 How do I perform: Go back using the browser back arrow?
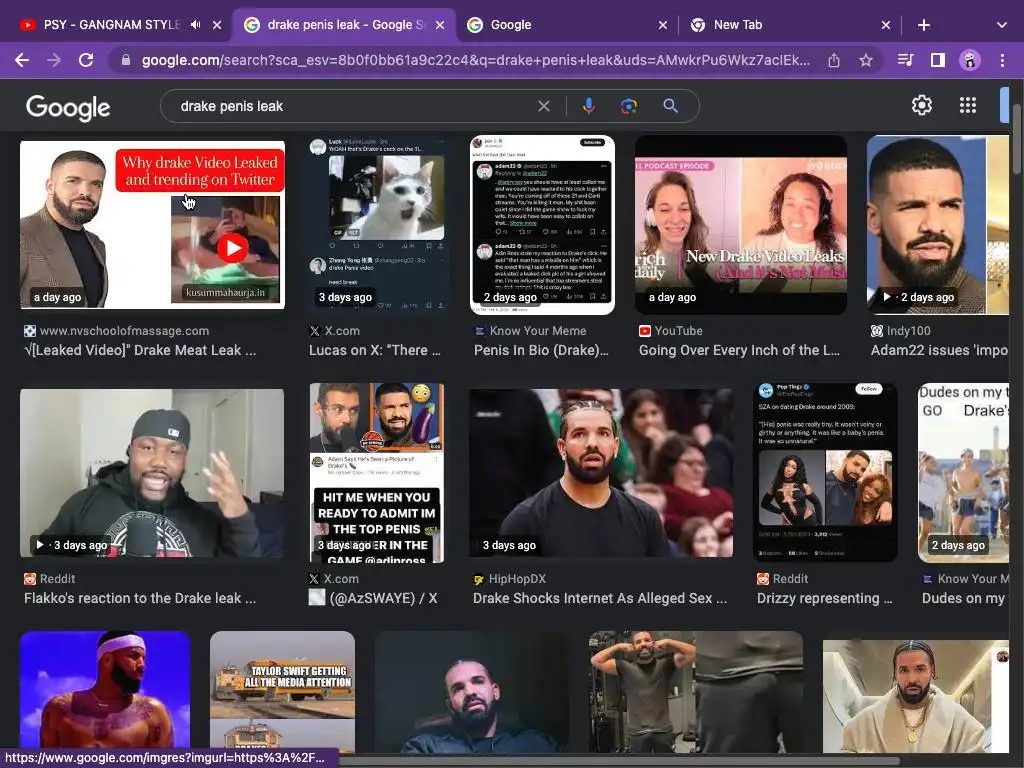pyautogui.click(x=22, y=60)
